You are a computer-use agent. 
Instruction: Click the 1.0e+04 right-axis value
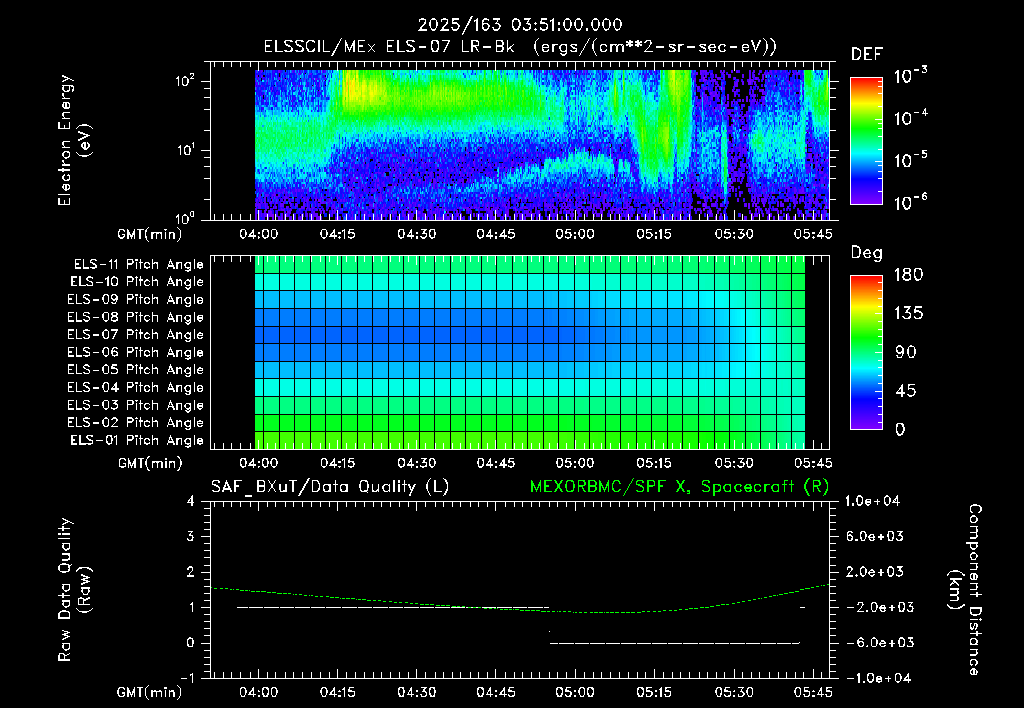tap(872, 502)
